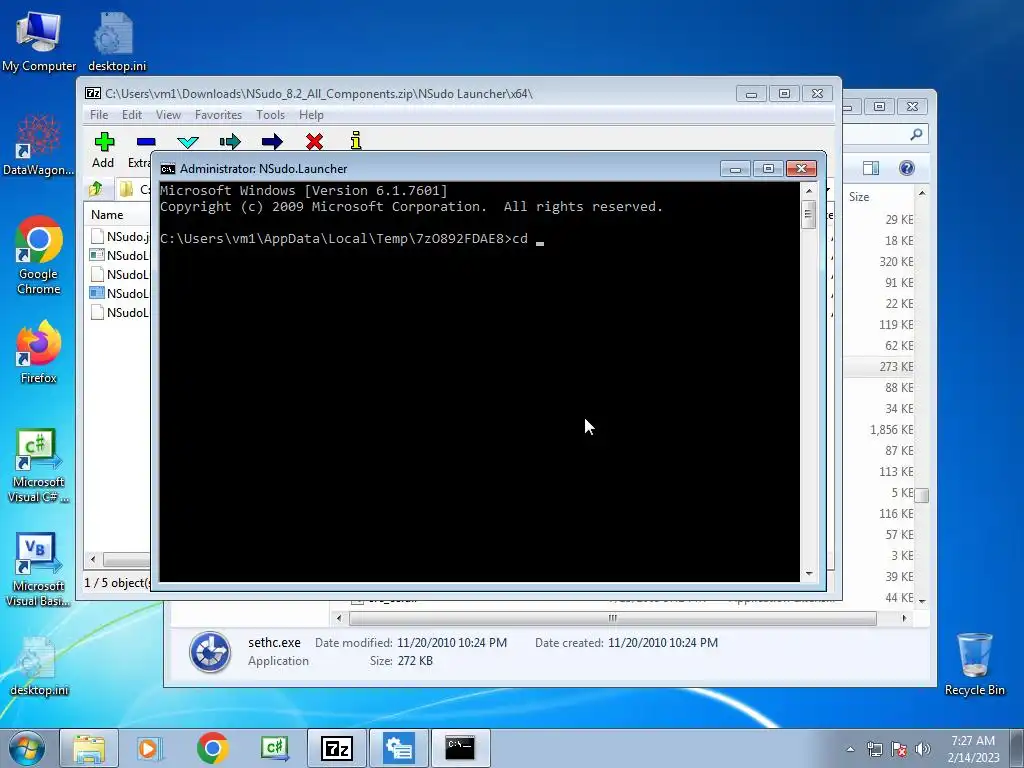Show hidden system tray icons arrow
This screenshot has height=768, width=1024.
point(850,749)
